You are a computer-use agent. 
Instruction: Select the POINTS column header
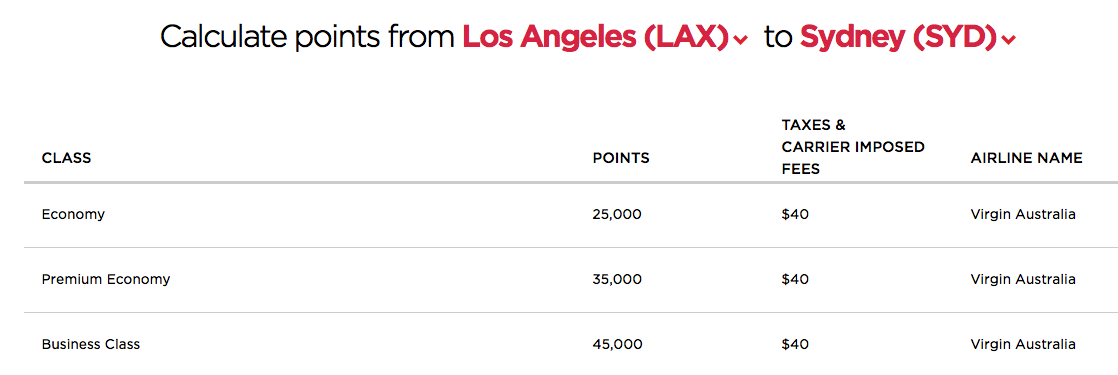coord(621,158)
